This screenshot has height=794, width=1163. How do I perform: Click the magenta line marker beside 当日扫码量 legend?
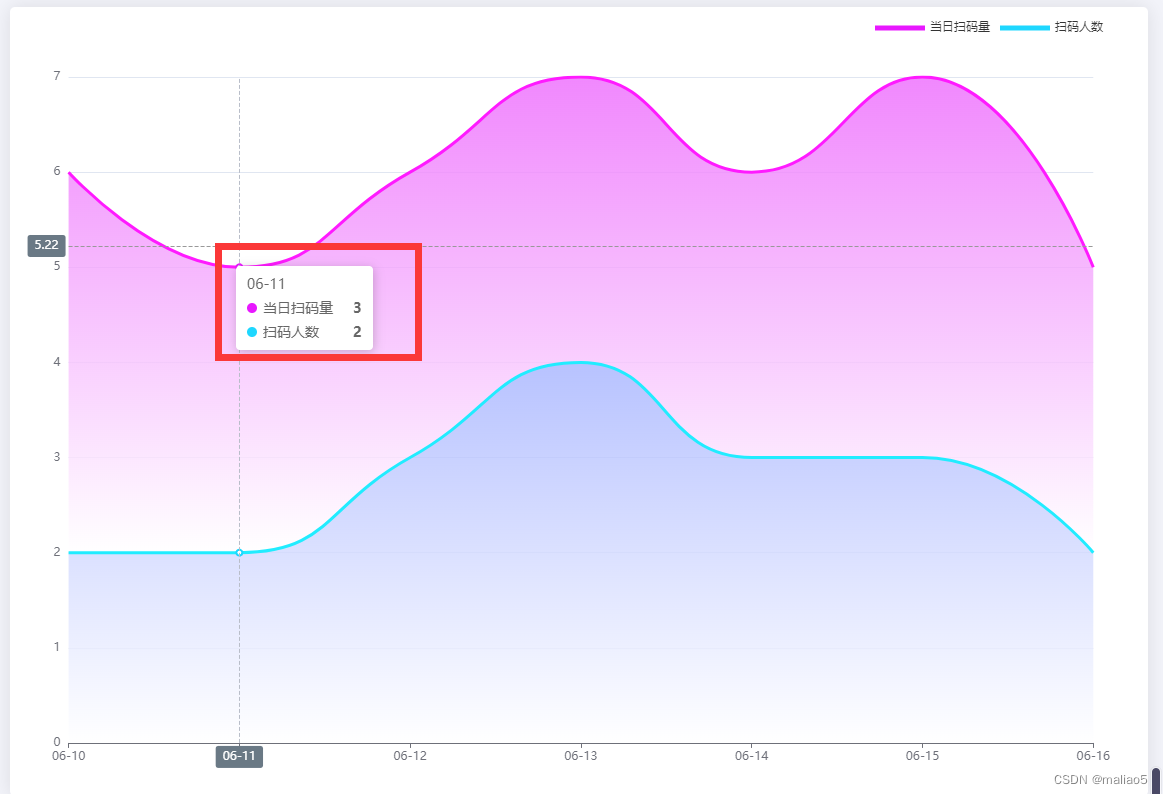(x=901, y=27)
